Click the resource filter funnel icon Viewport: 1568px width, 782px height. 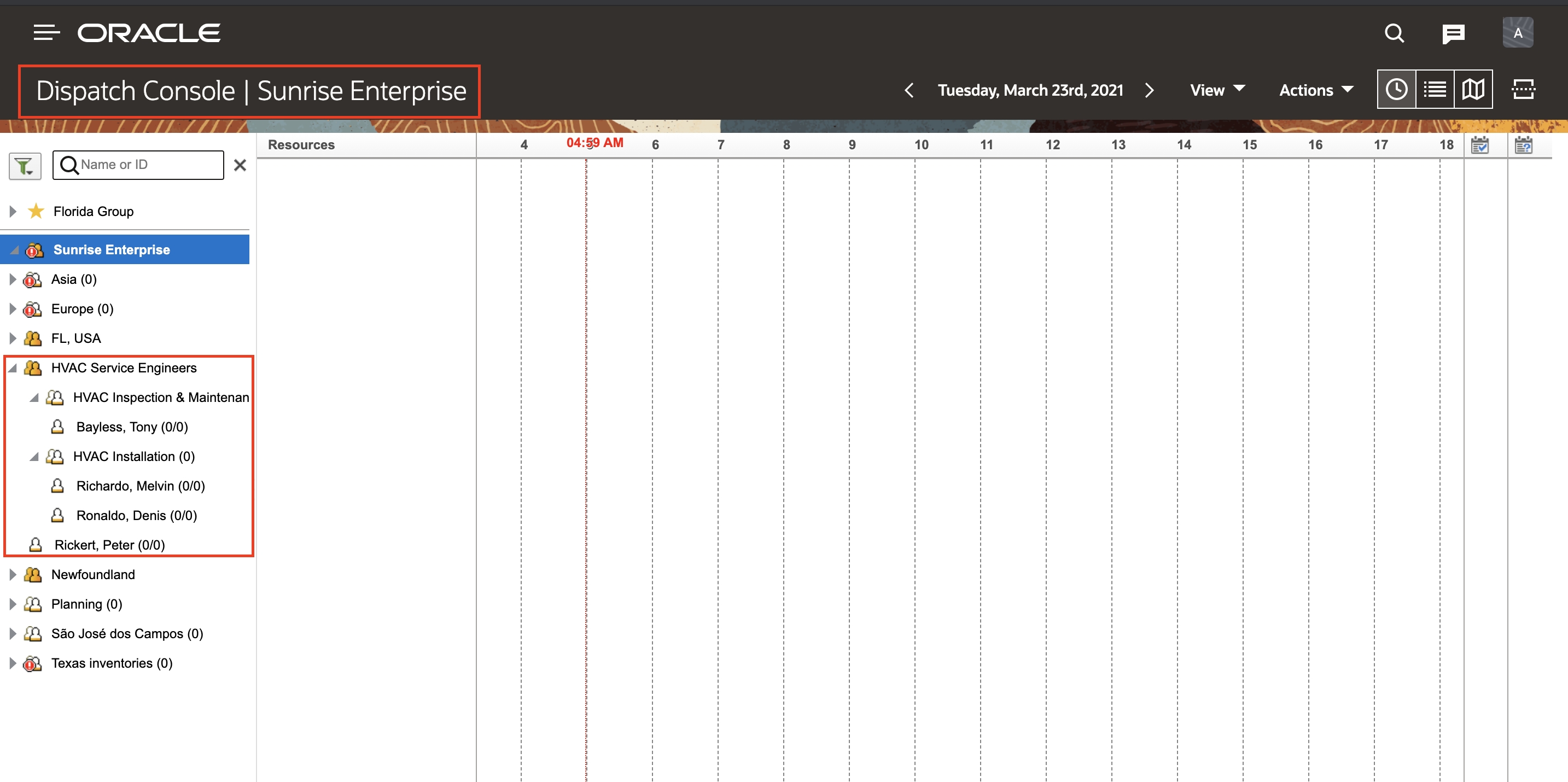[x=25, y=165]
